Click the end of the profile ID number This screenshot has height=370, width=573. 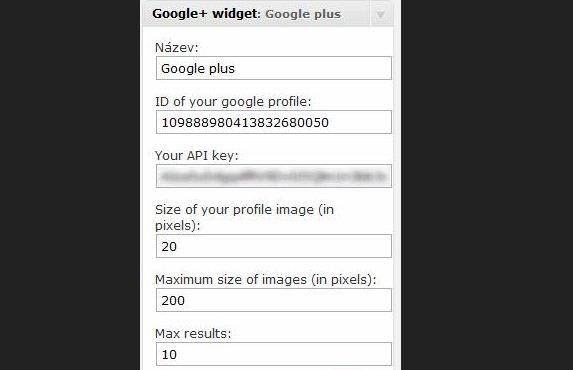tap(330, 122)
